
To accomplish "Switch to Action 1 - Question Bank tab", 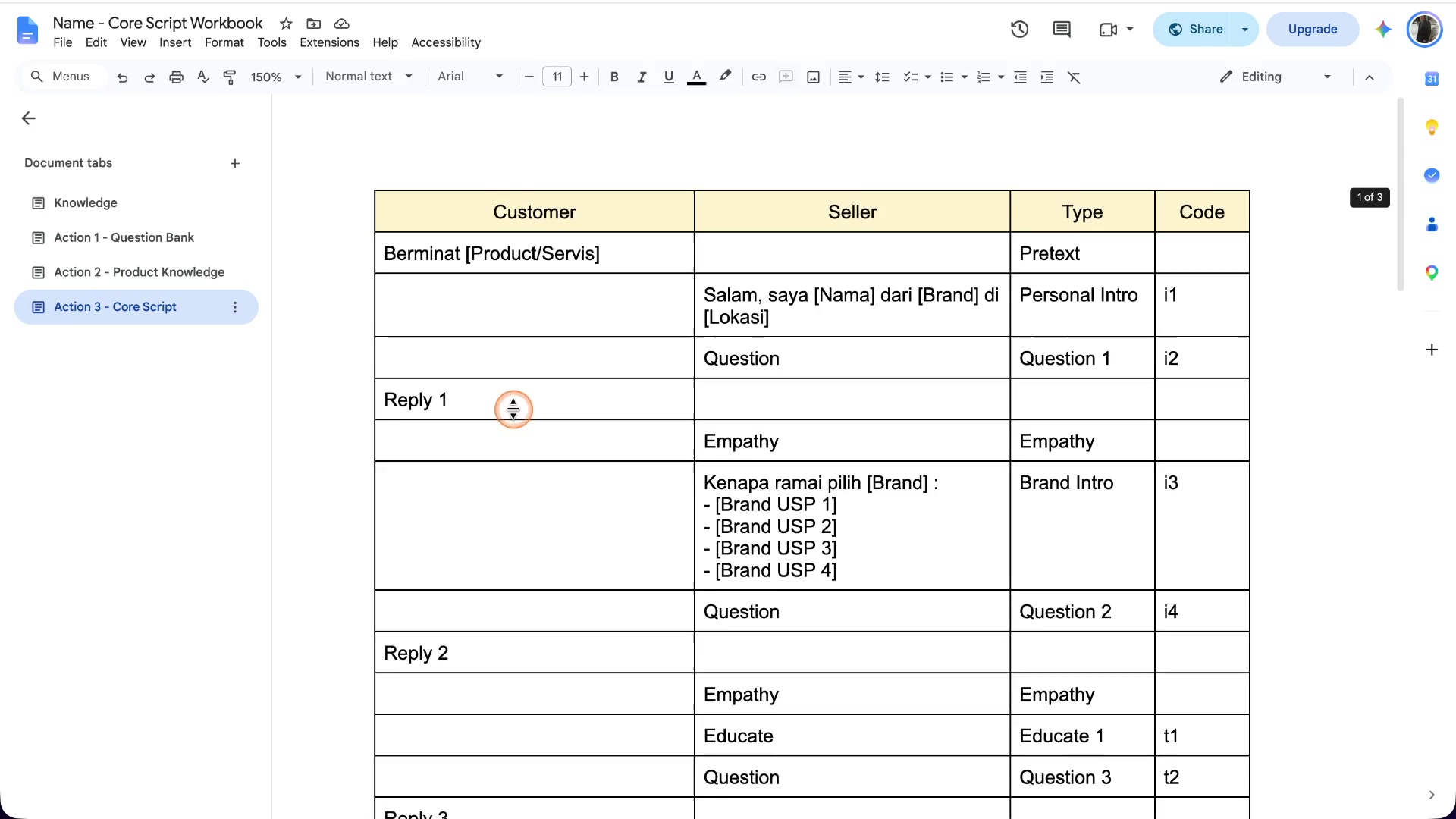I will point(136,237).
